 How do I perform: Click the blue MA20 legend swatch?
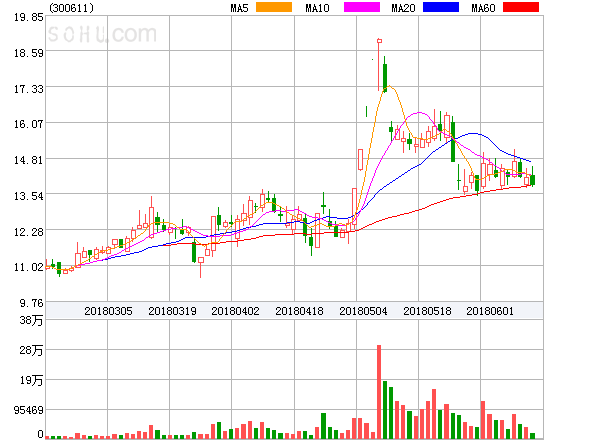(x=441, y=7)
